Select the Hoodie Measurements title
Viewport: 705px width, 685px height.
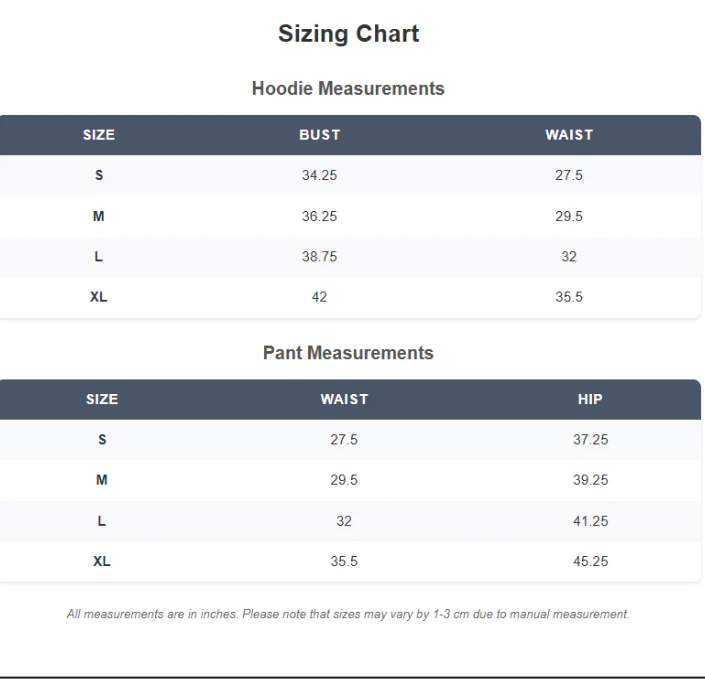(348, 89)
